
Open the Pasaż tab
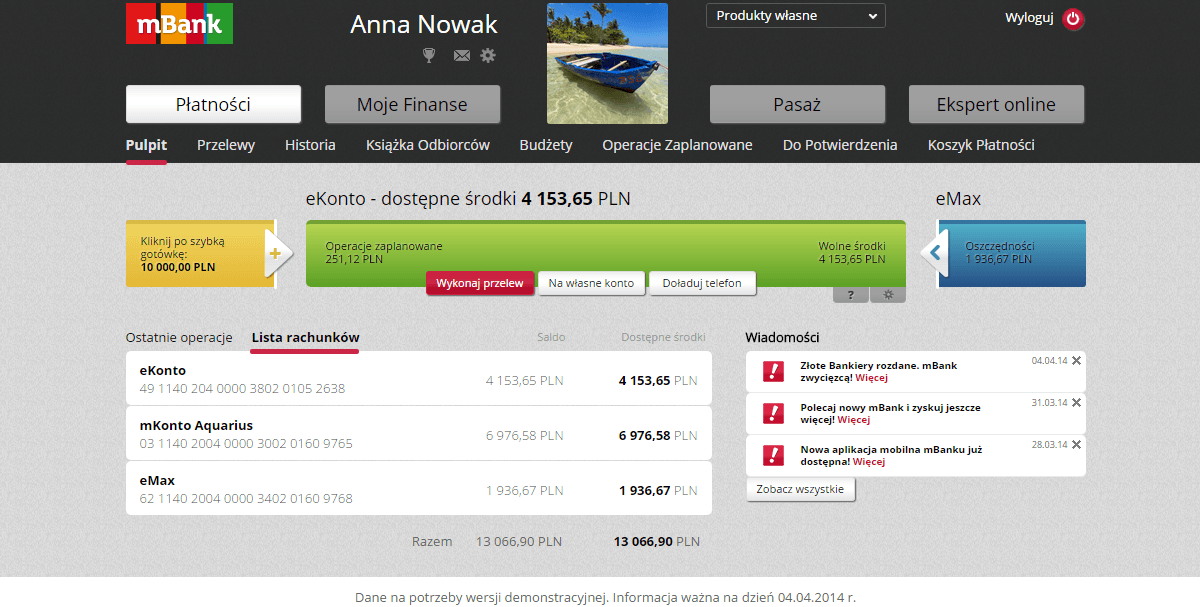tap(797, 104)
